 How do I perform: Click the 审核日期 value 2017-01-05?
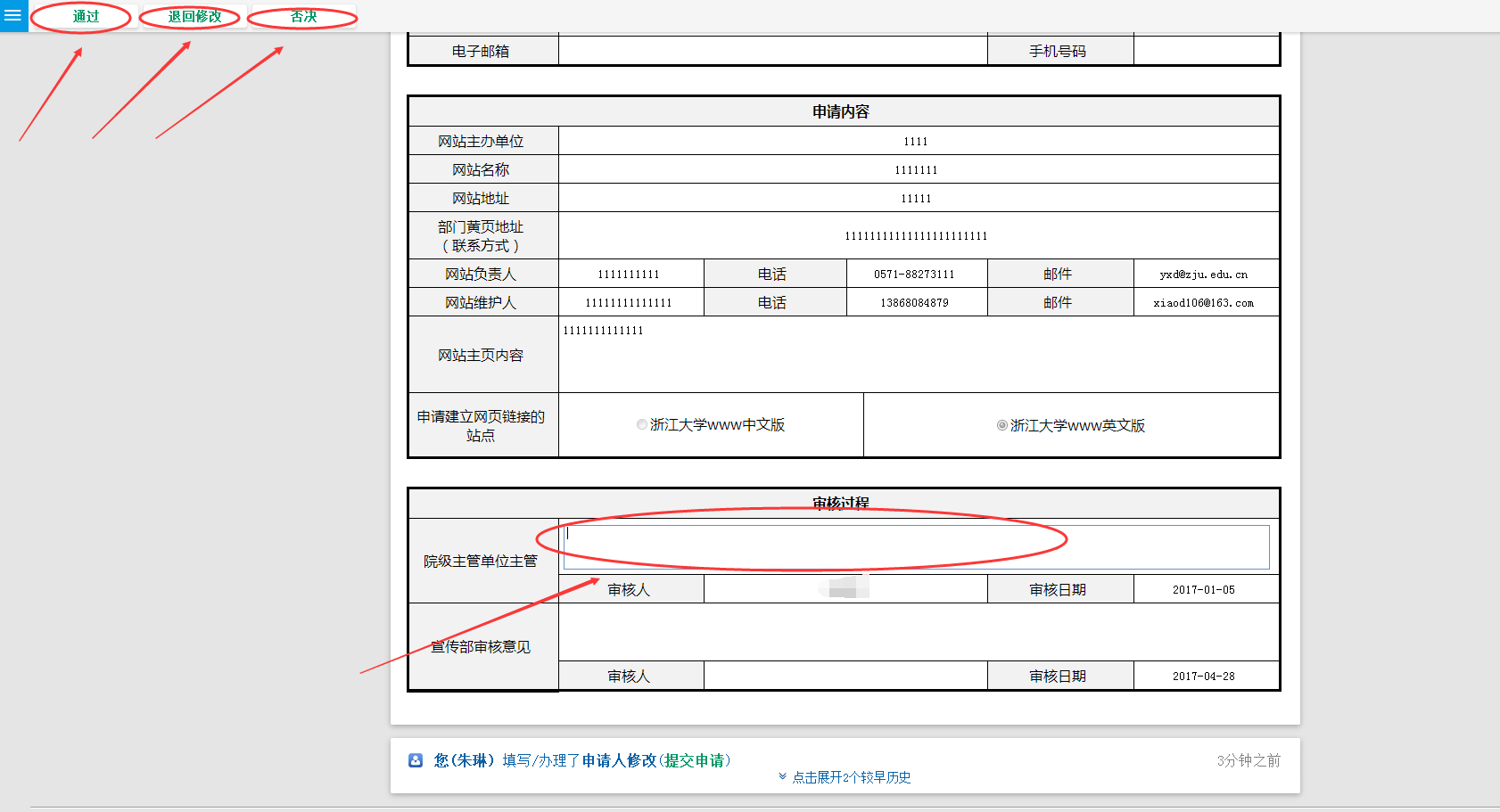(x=1204, y=590)
